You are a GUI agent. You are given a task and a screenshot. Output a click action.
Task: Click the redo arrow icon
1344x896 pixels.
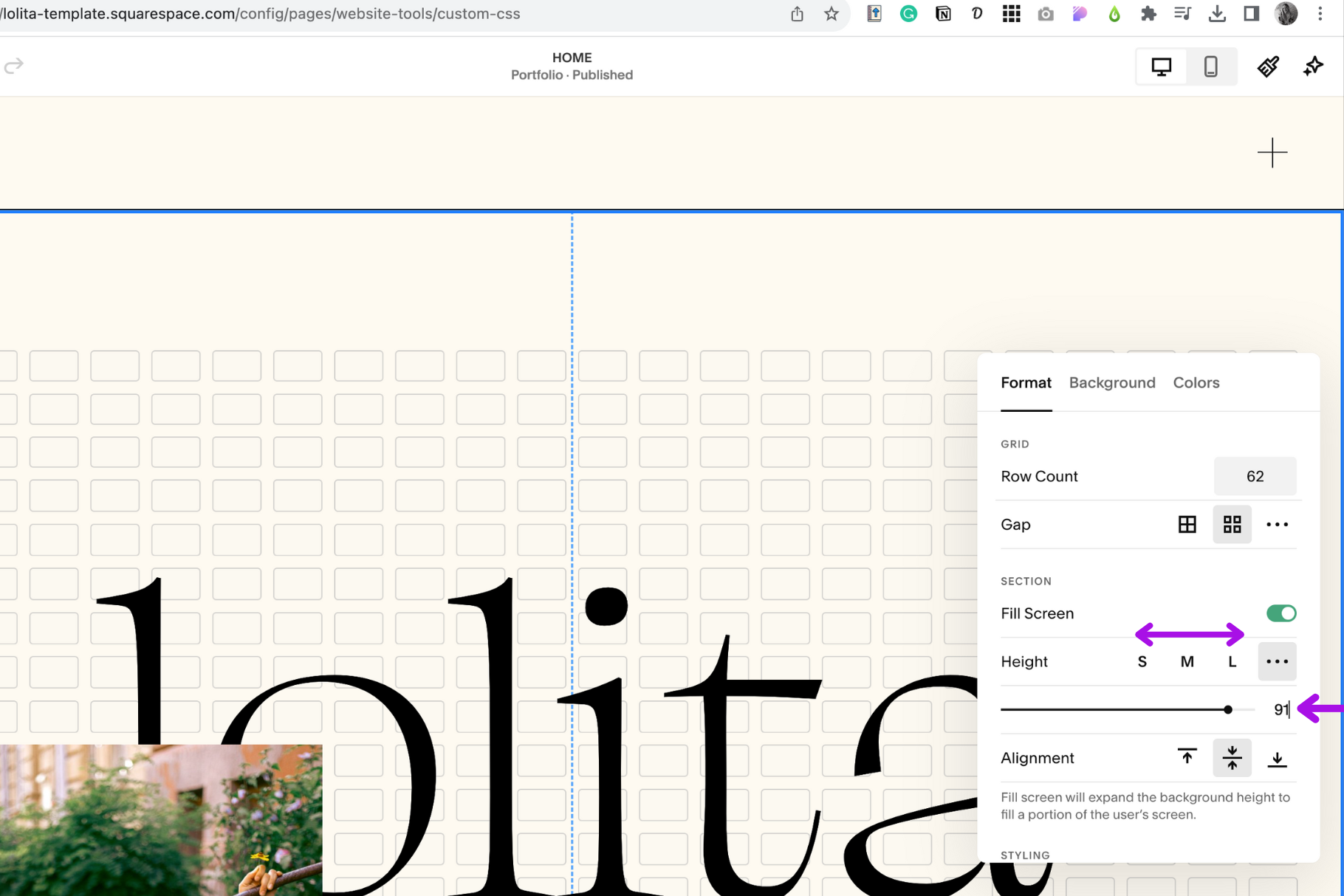pyautogui.click(x=14, y=66)
